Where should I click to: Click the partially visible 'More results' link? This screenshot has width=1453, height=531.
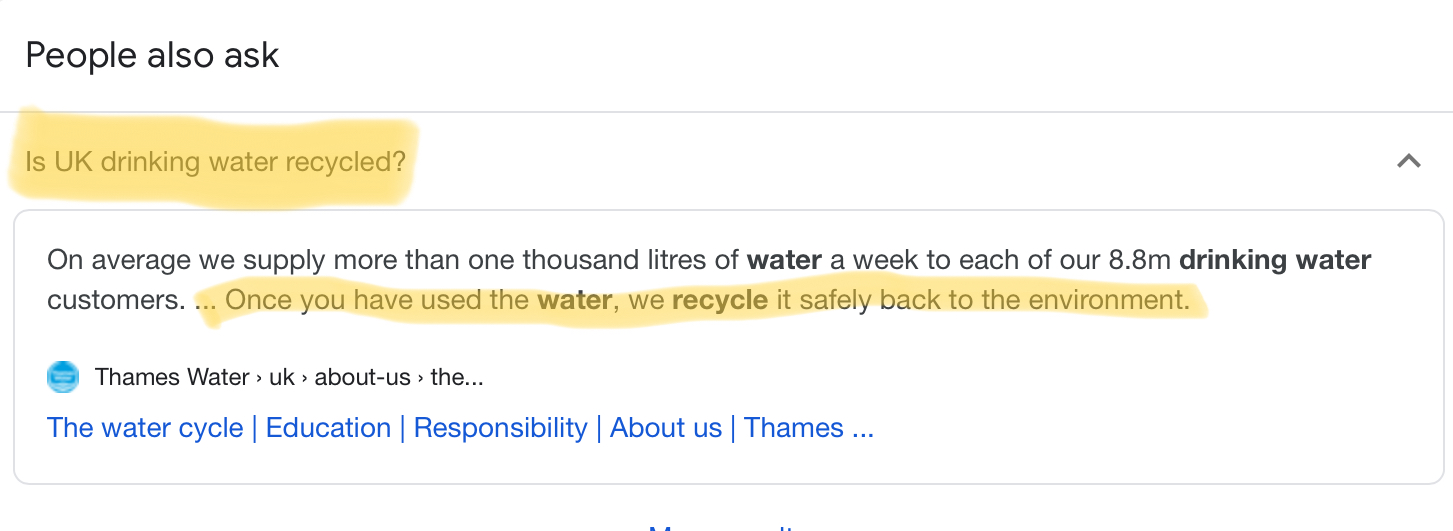(x=722, y=526)
